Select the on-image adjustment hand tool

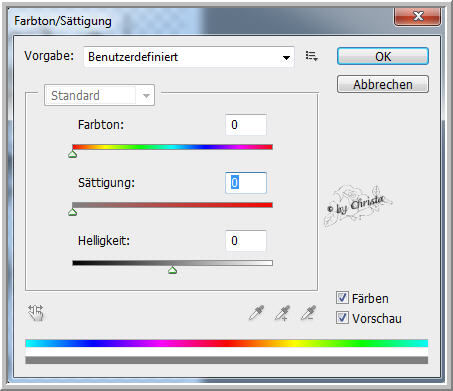point(36,313)
